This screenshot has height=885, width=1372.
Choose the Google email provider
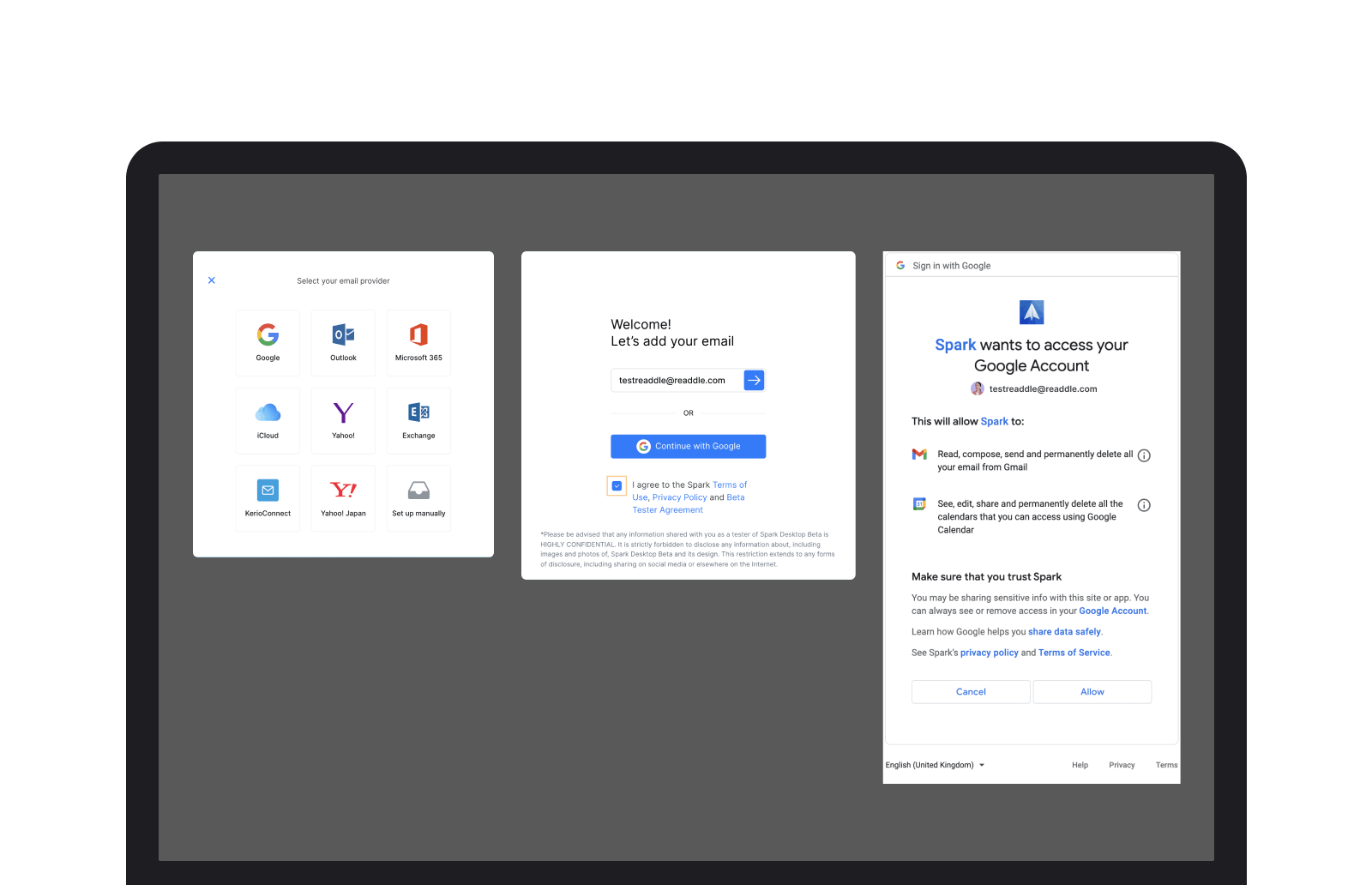point(268,342)
